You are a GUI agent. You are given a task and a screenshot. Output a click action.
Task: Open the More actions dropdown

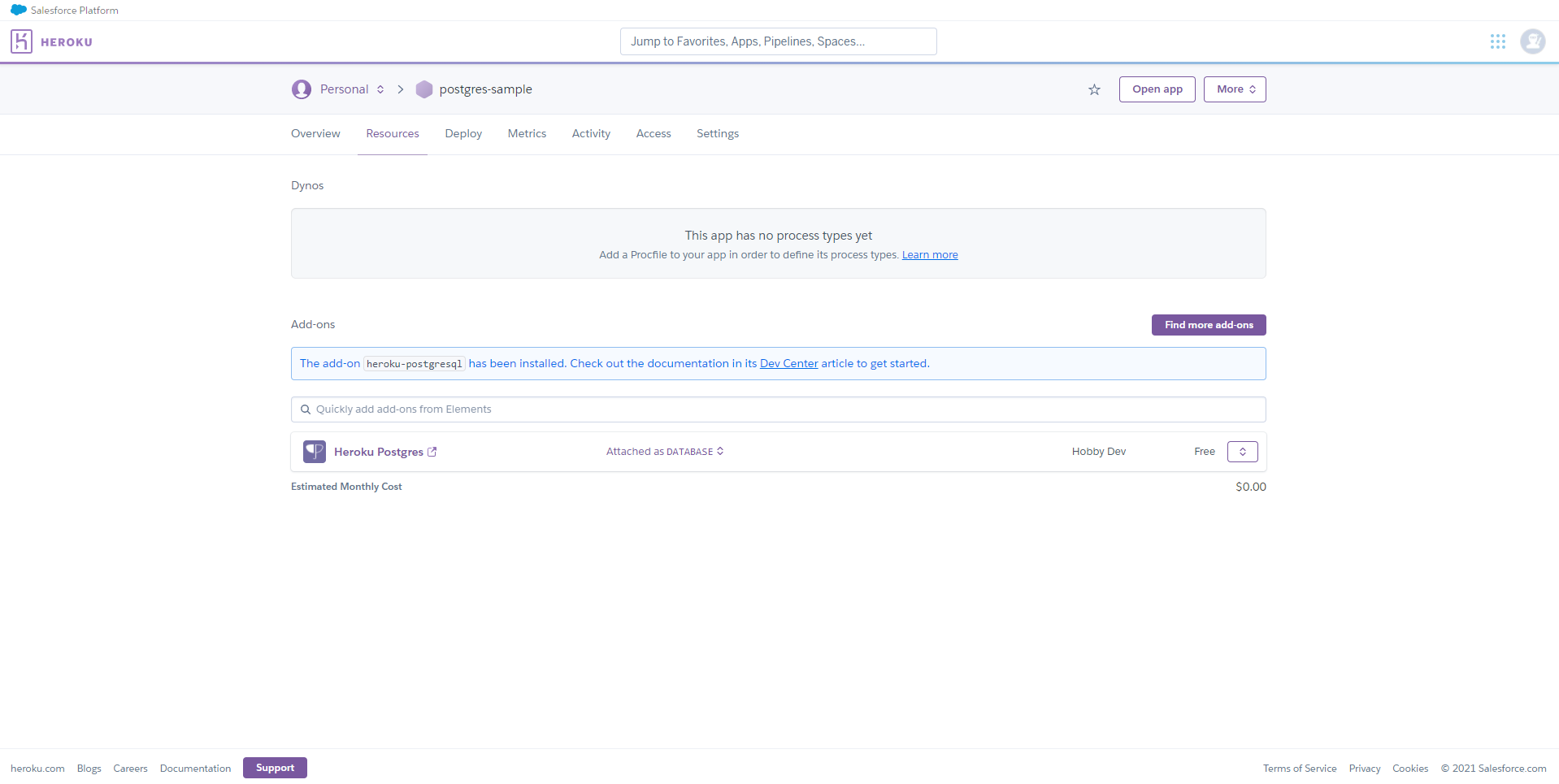pyautogui.click(x=1235, y=89)
